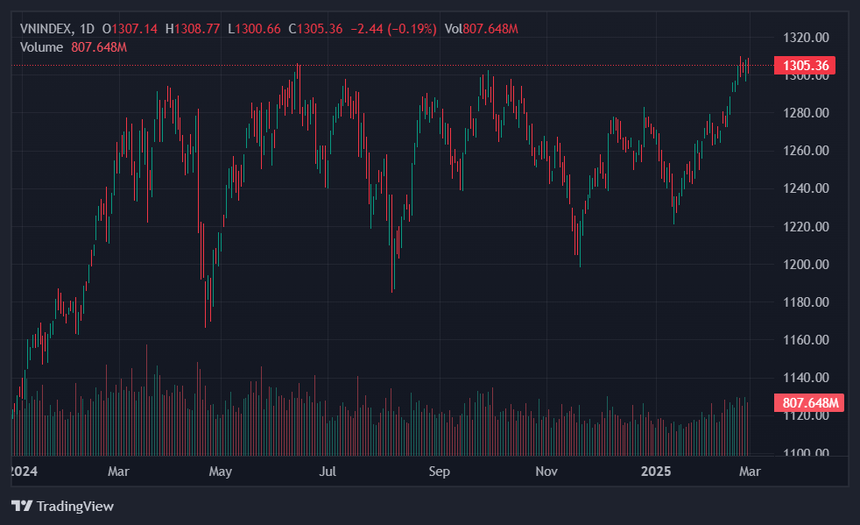Select the Mar 2024 time axis label

(x=118, y=471)
